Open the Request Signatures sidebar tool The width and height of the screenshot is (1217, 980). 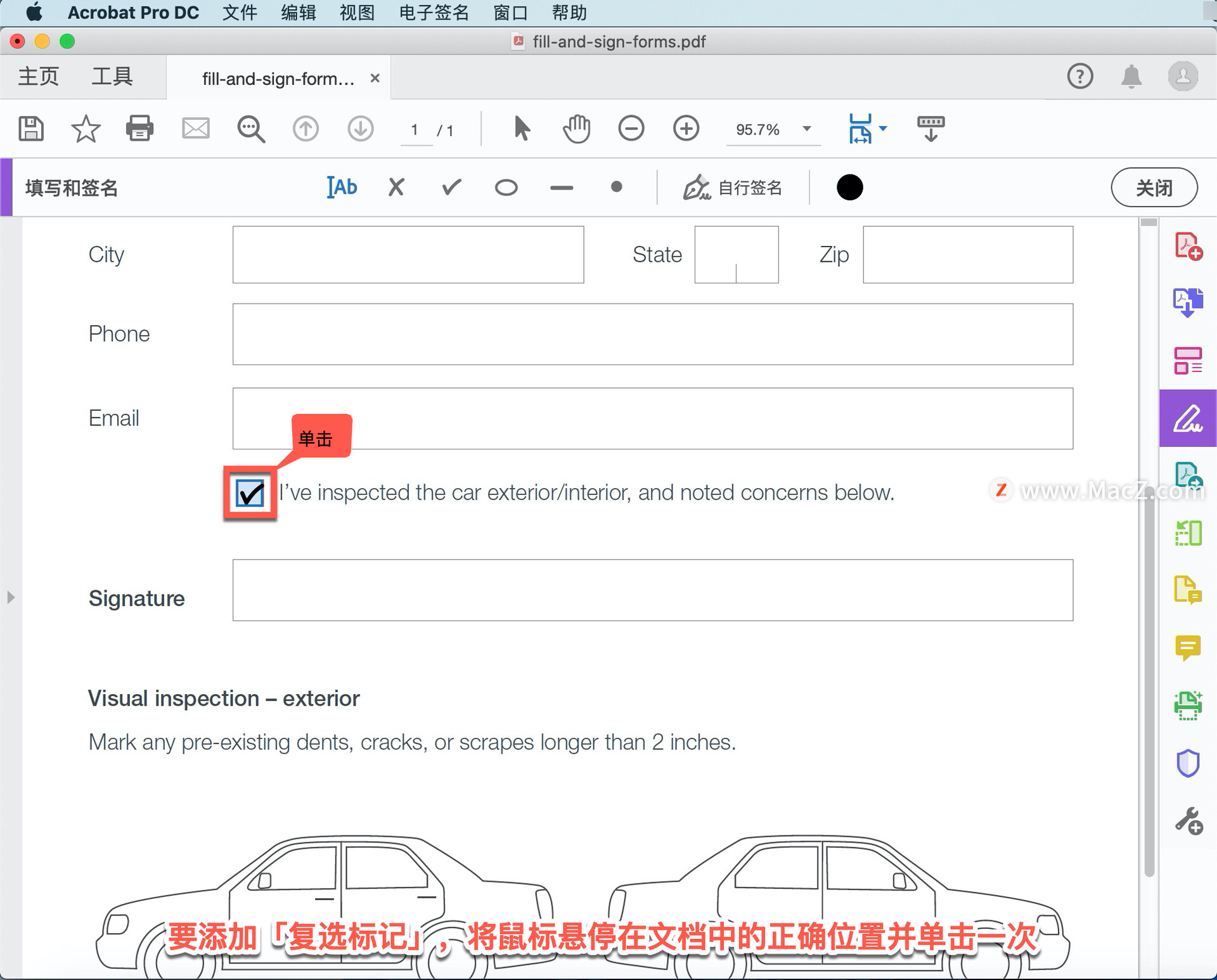[1188, 475]
